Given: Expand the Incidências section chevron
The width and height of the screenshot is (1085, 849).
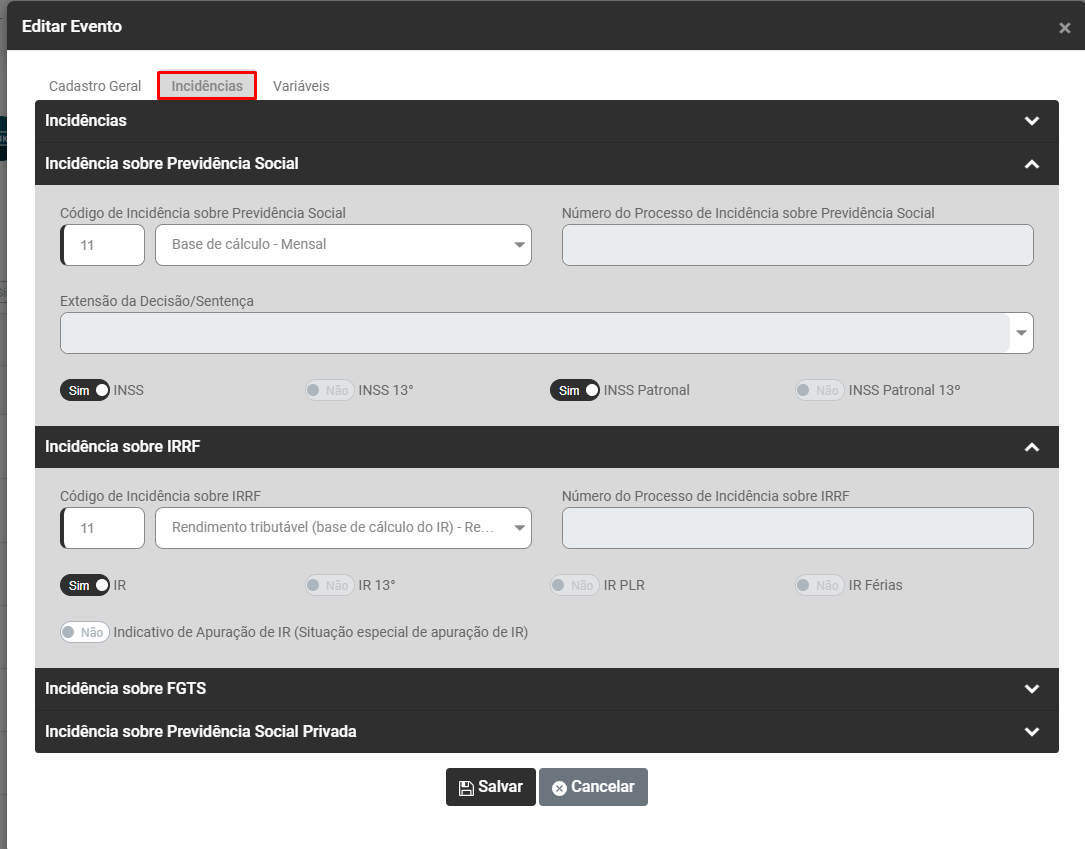Looking at the screenshot, I should [x=1032, y=120].
